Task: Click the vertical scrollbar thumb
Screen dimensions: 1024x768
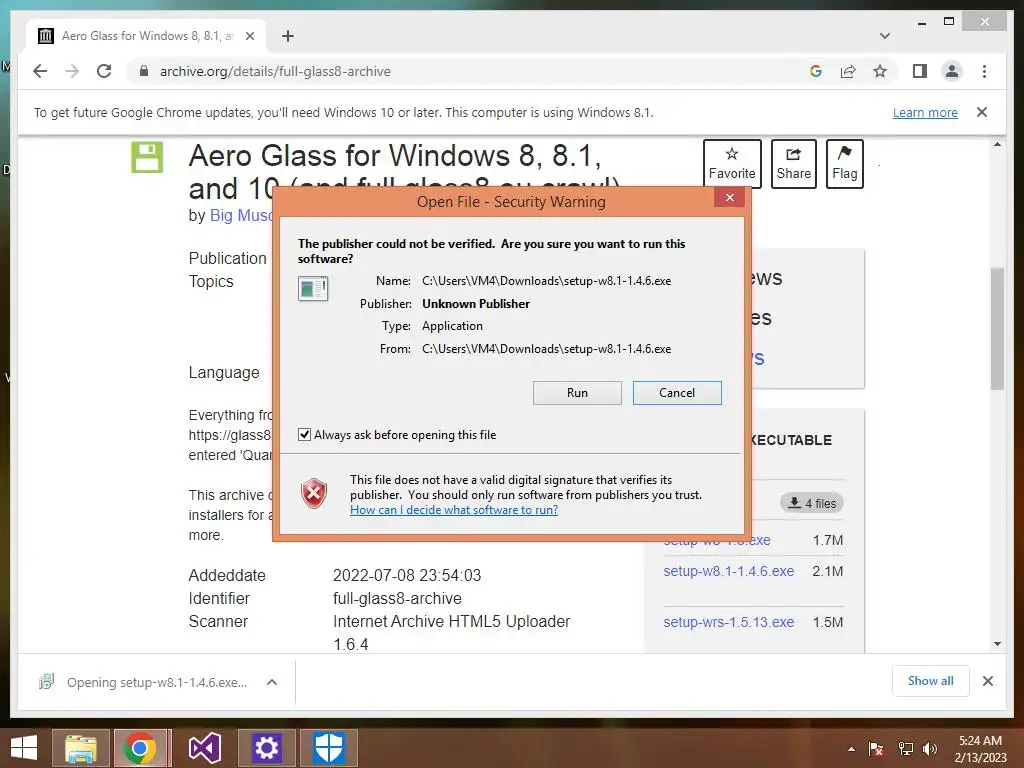Action: point(997,328)
